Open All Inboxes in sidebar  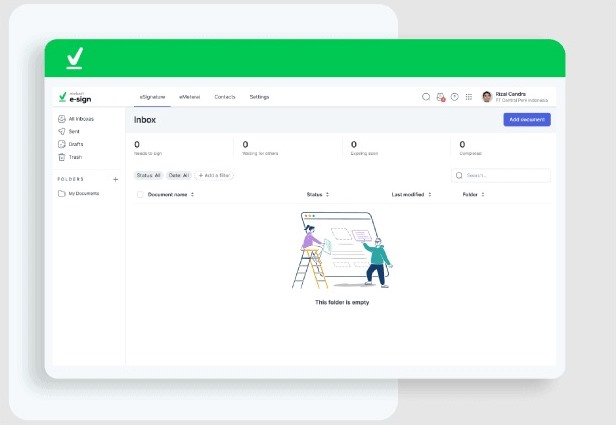pos(81,119)
